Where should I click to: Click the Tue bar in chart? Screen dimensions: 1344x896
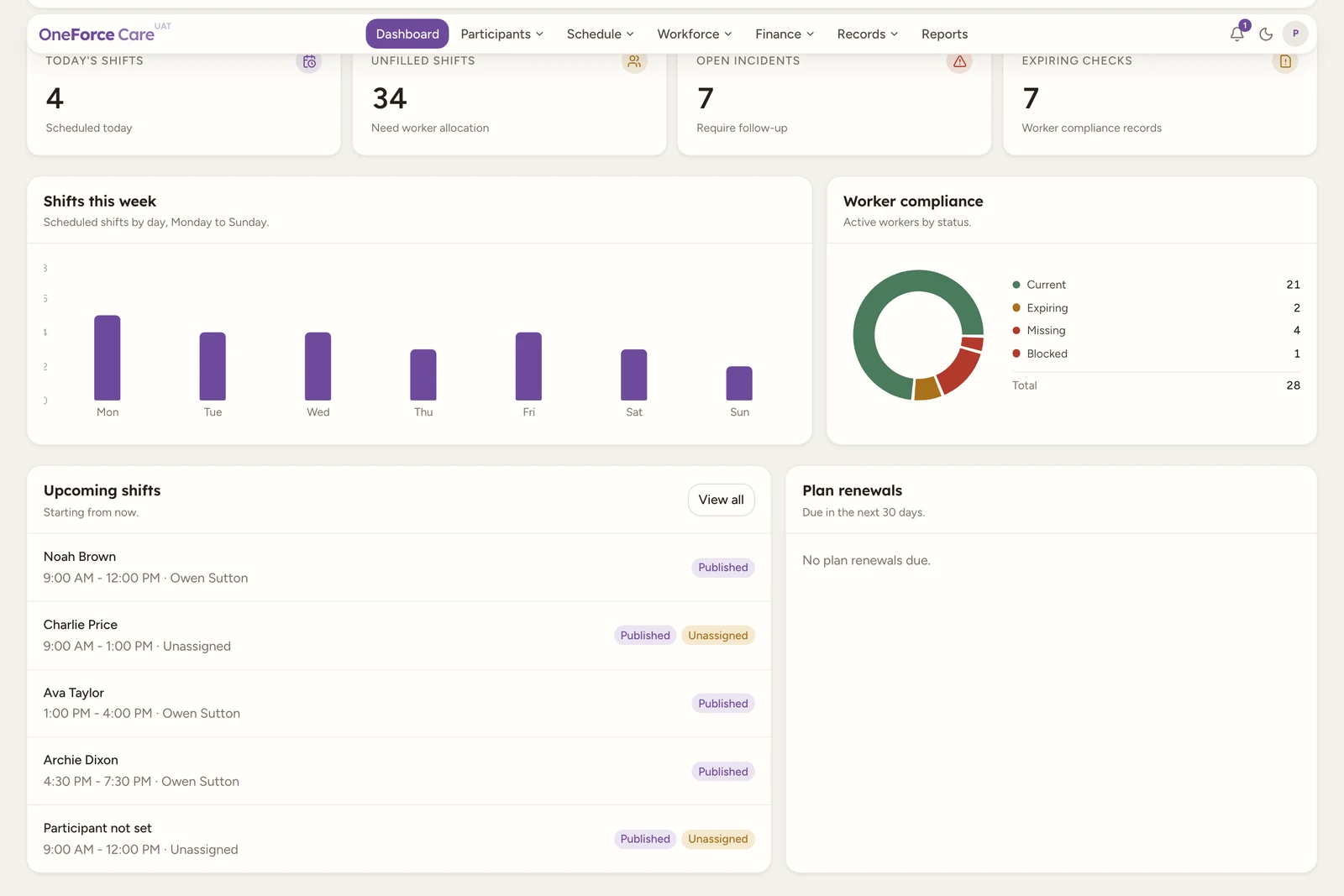(x=213, y=366)
